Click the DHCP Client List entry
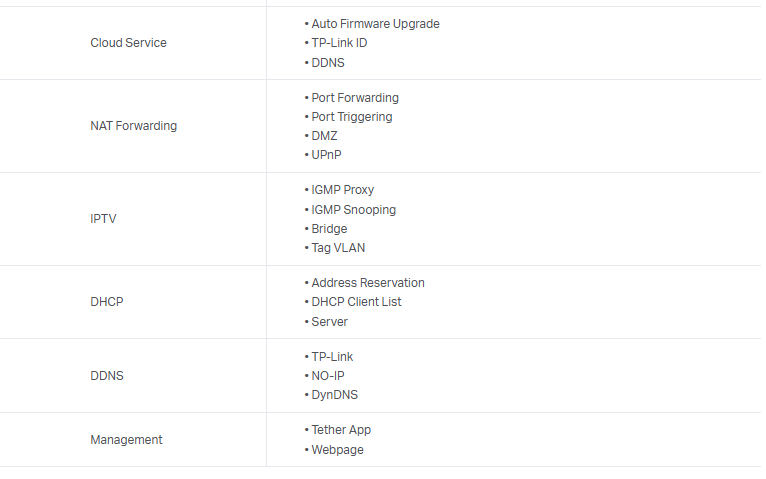This screenshot has width=766, height=479. 356,302
